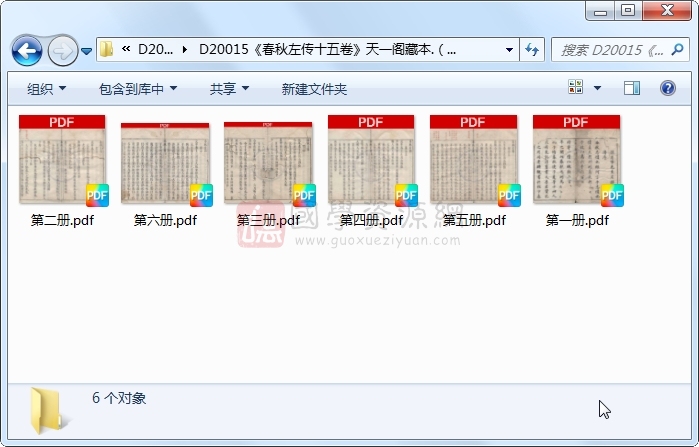Click the folder icon in address bar
The width and height of the screenshot is (699, 447).
click(106, 49)
